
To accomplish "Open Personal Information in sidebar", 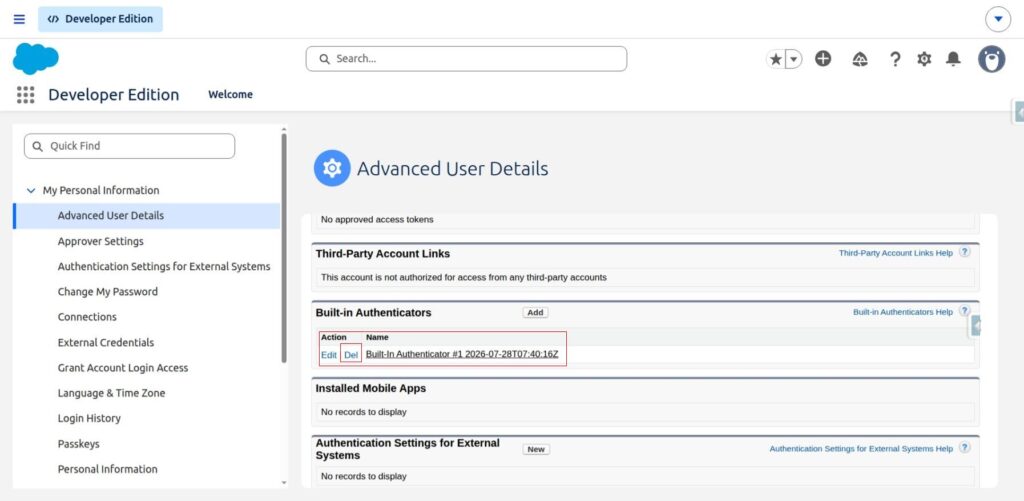I will [107, 469].
